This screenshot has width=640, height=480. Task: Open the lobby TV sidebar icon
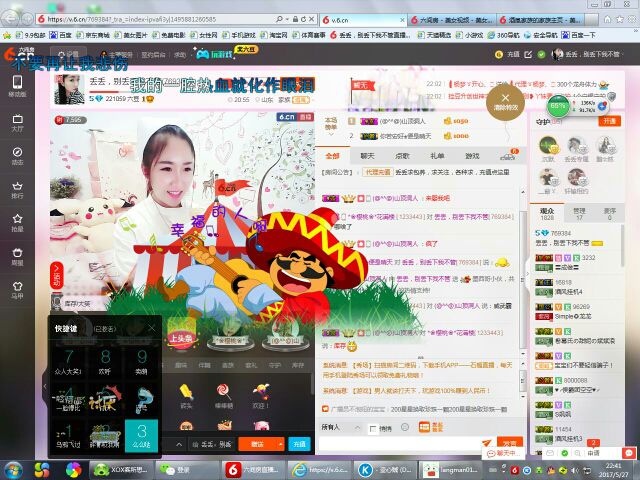coord(17,122)
